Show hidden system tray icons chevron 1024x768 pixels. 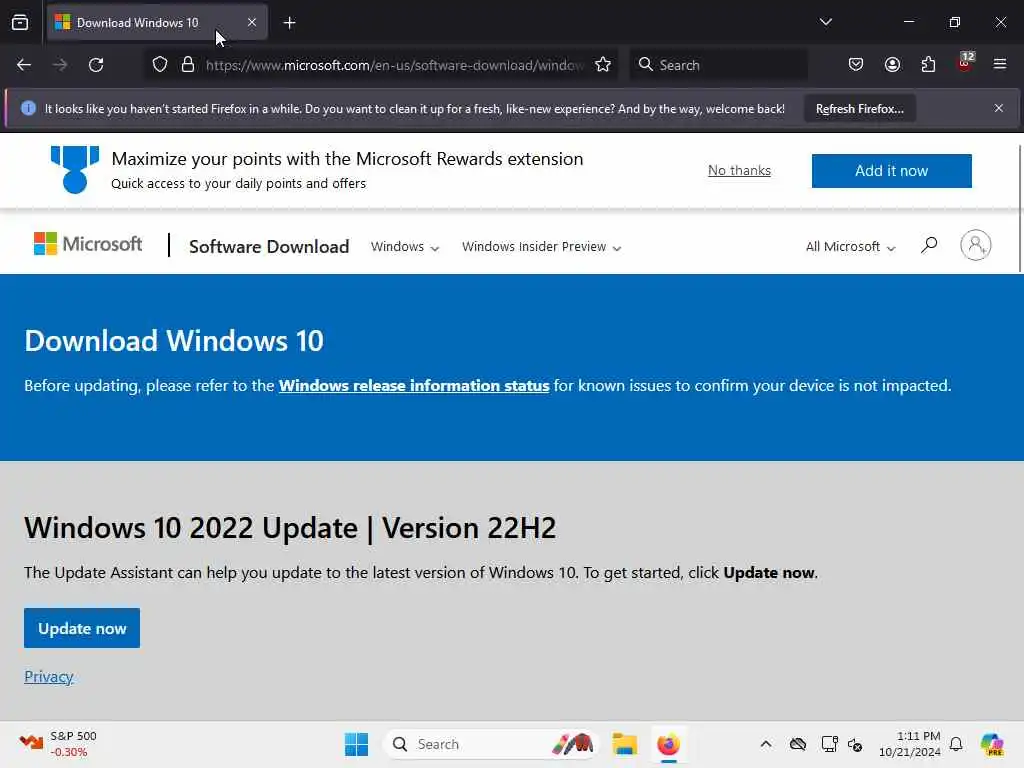tap(766, 744)
